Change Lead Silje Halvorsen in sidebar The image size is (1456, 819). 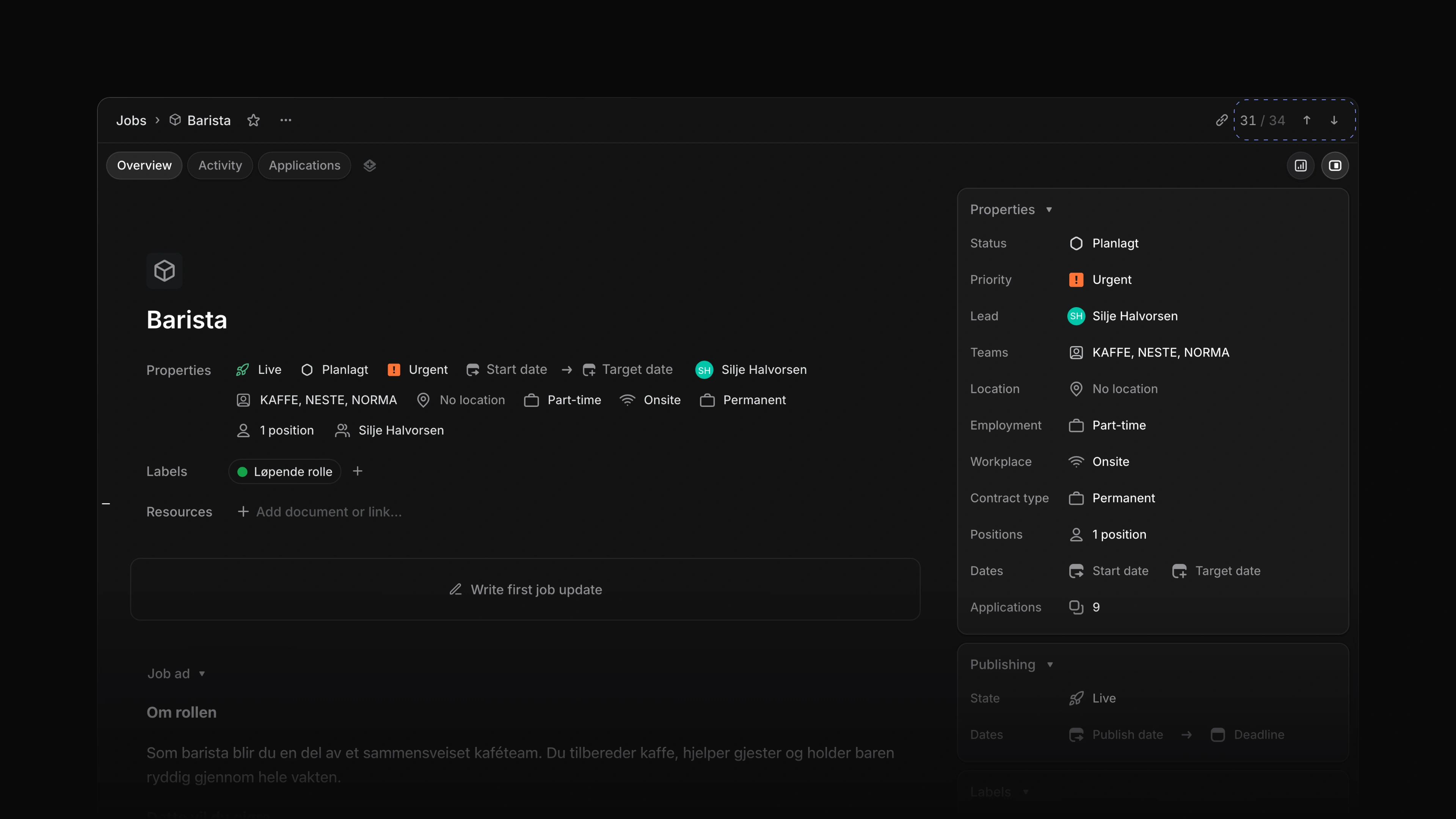tap(1123, 316)
